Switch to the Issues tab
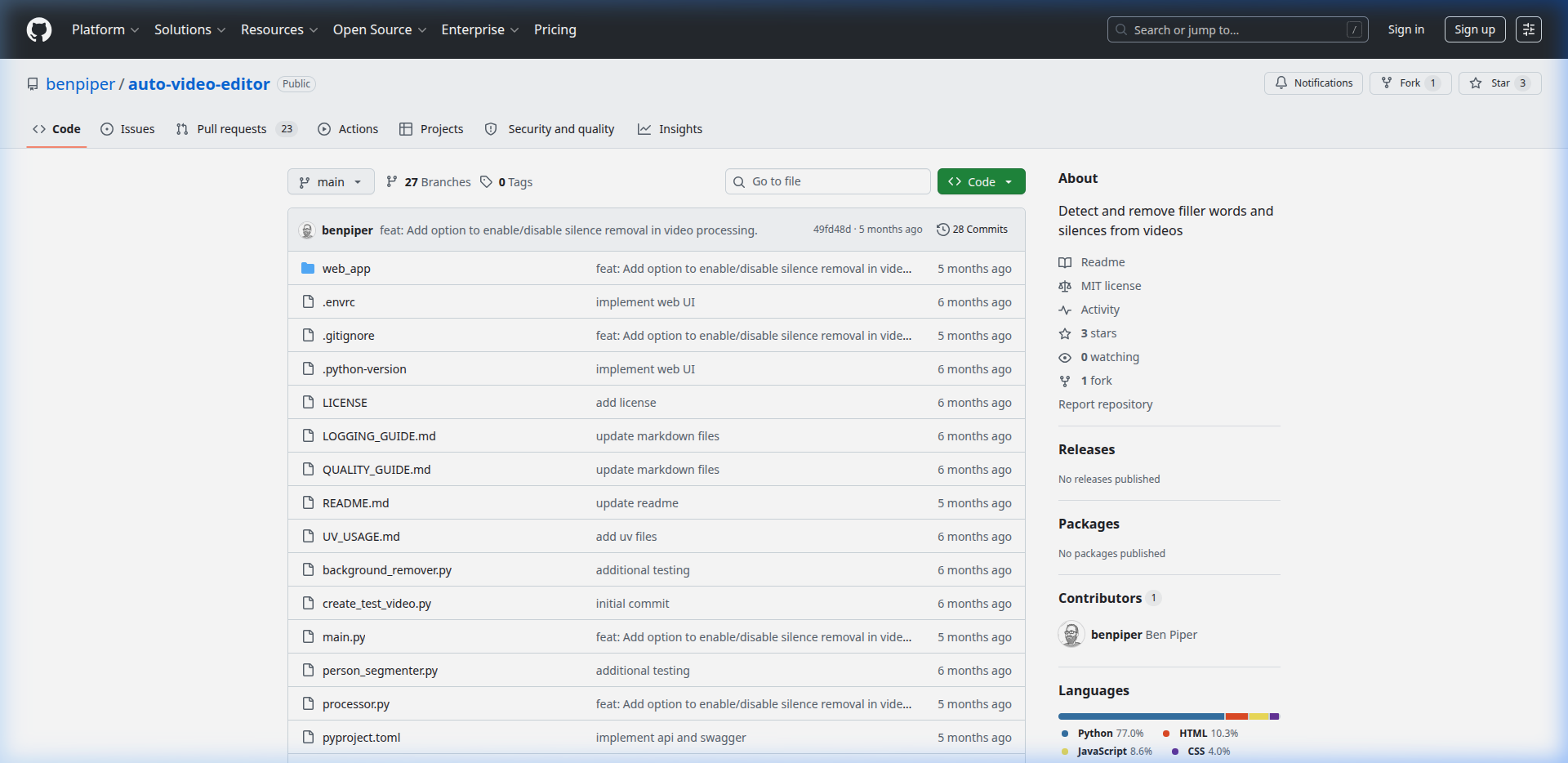 click(127, 129)
